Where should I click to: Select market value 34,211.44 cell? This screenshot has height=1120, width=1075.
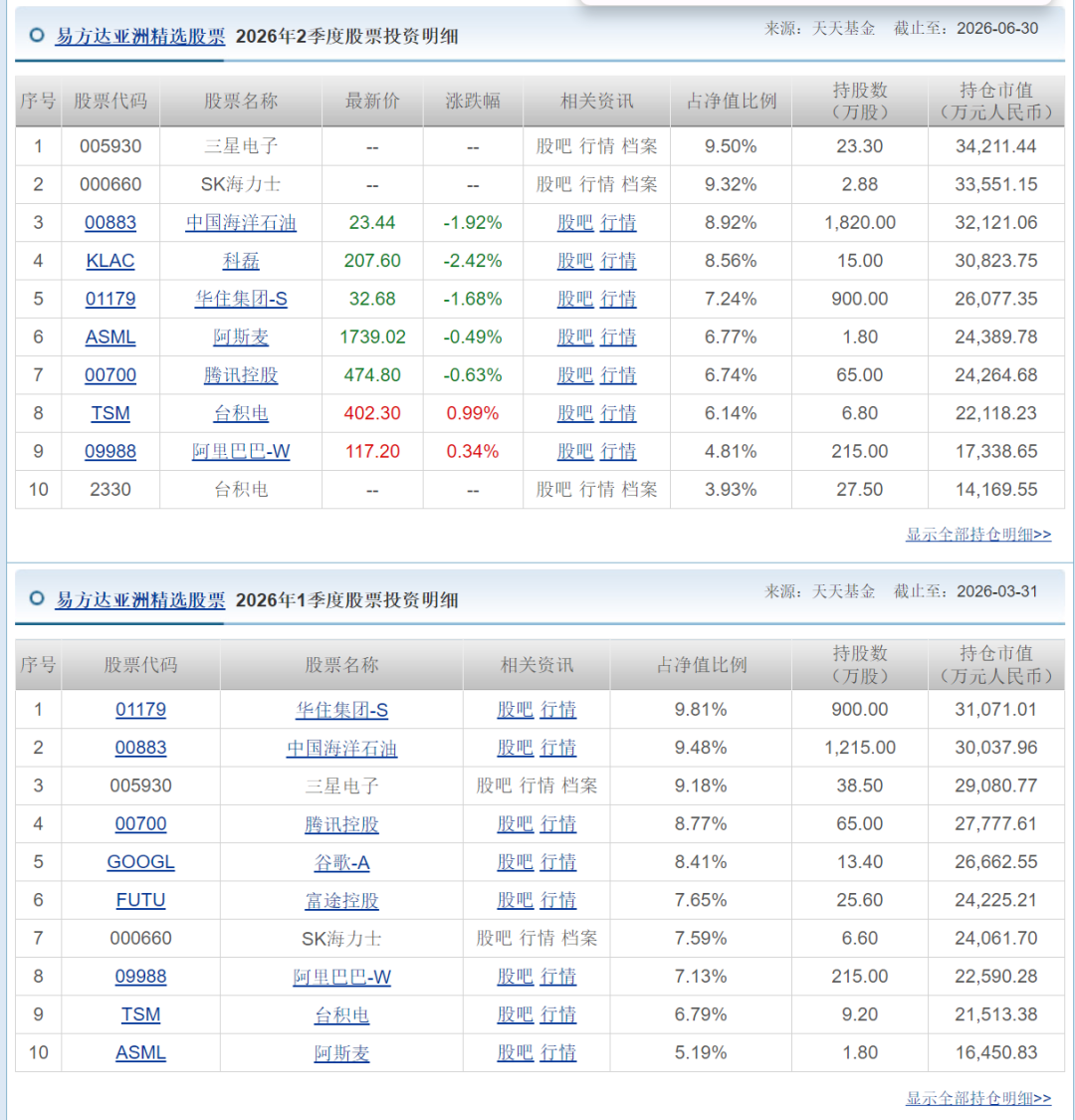(x=995, y=146)
